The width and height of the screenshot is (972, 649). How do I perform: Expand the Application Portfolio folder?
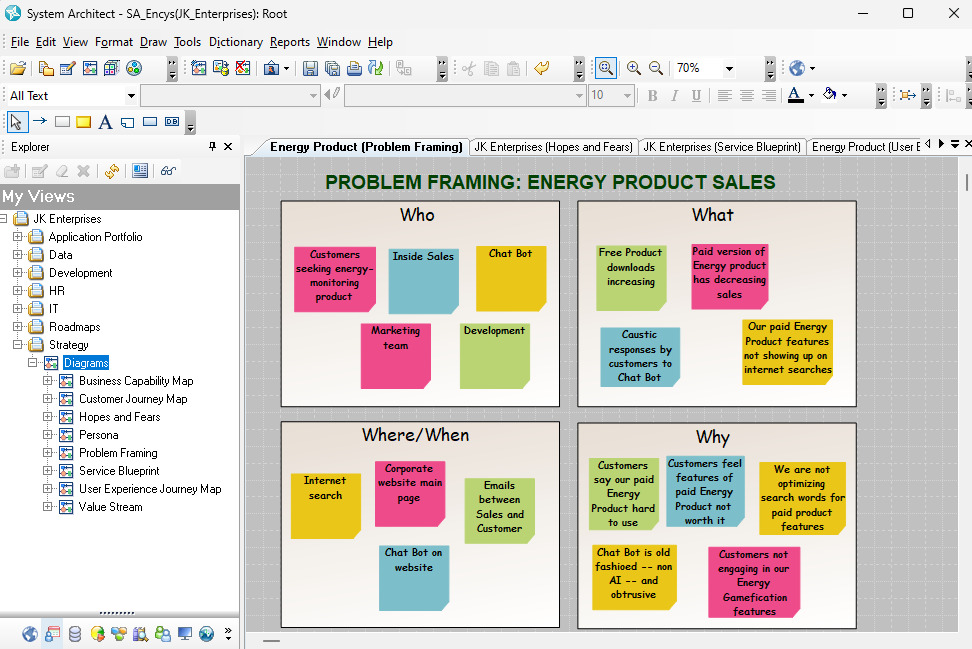tap(17, 237)
